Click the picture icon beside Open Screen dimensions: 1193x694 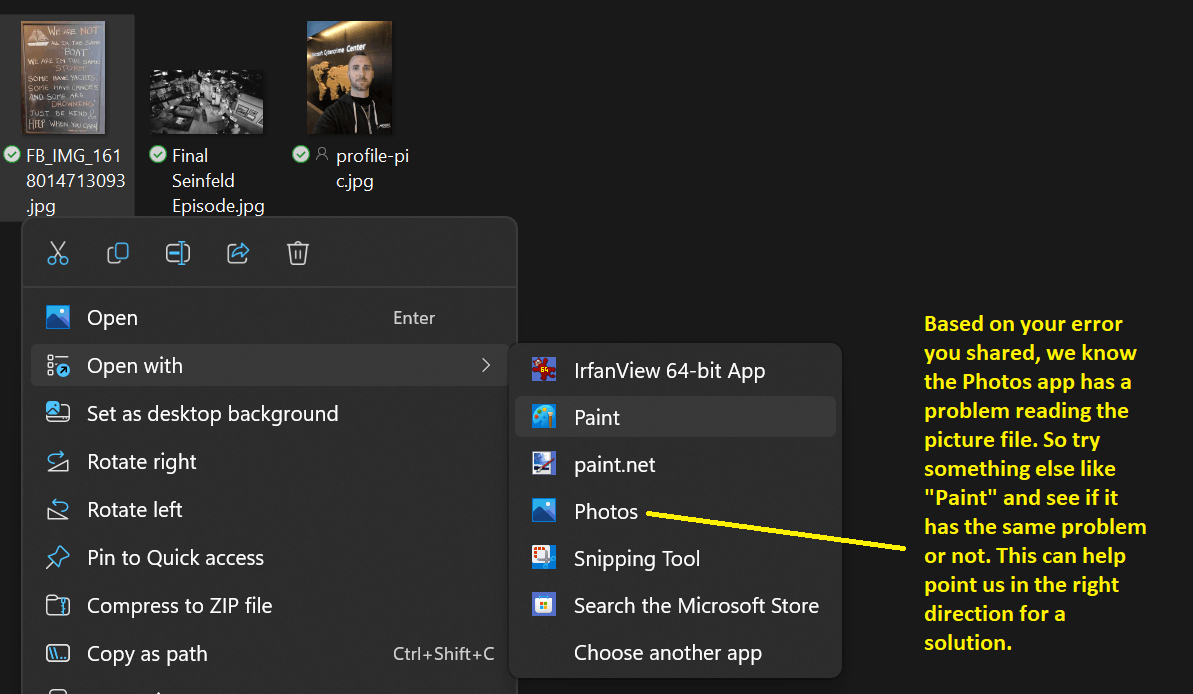point(58,317)
